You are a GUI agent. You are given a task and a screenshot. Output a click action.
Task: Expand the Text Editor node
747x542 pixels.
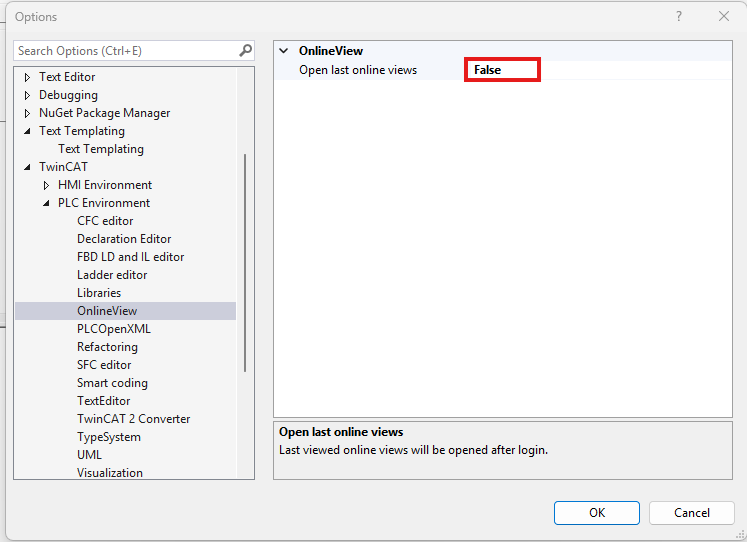27,77
